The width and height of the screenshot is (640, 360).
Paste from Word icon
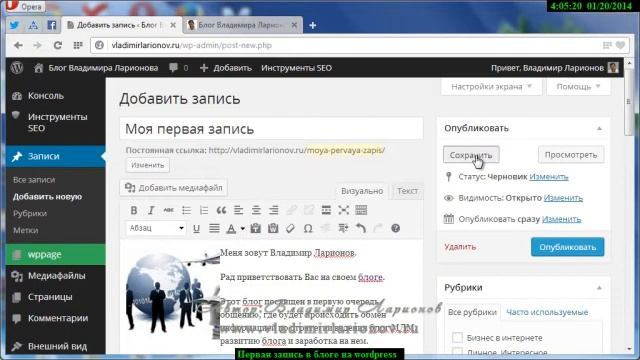(x=273, y=228)
